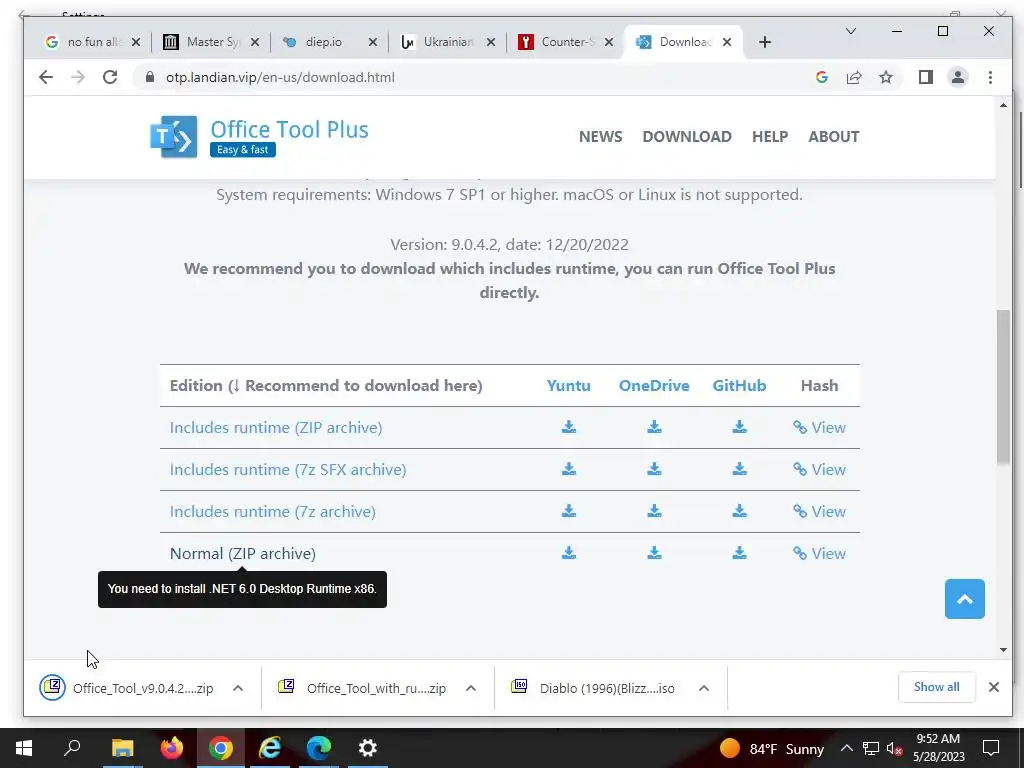This screenshot has width=1024, height=768.
Task: Click Normal (ZIP archive) edition link
Action: (x=242, y=554)
